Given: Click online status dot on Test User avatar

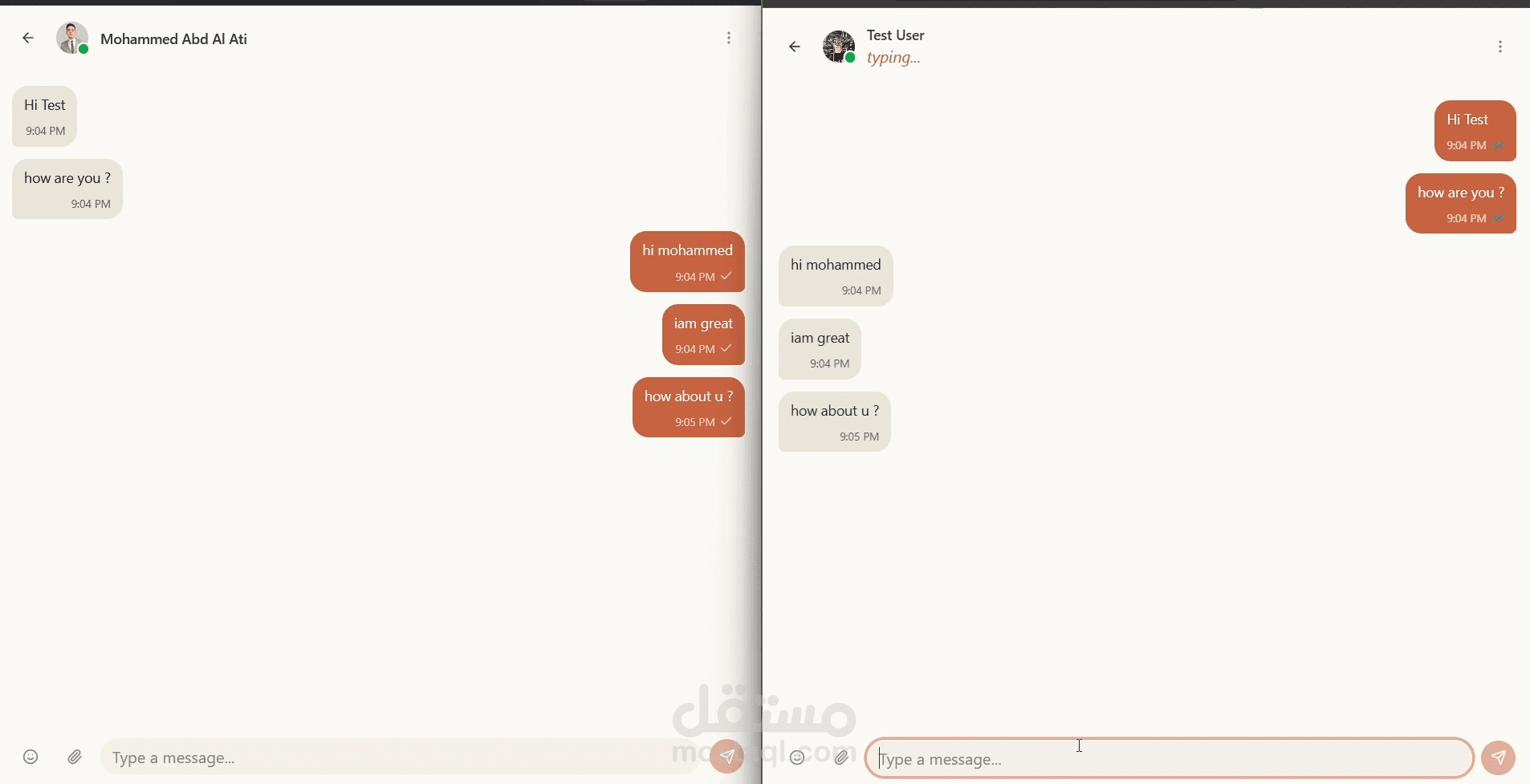Looking at the screenshot, I should tap(850, 58).
